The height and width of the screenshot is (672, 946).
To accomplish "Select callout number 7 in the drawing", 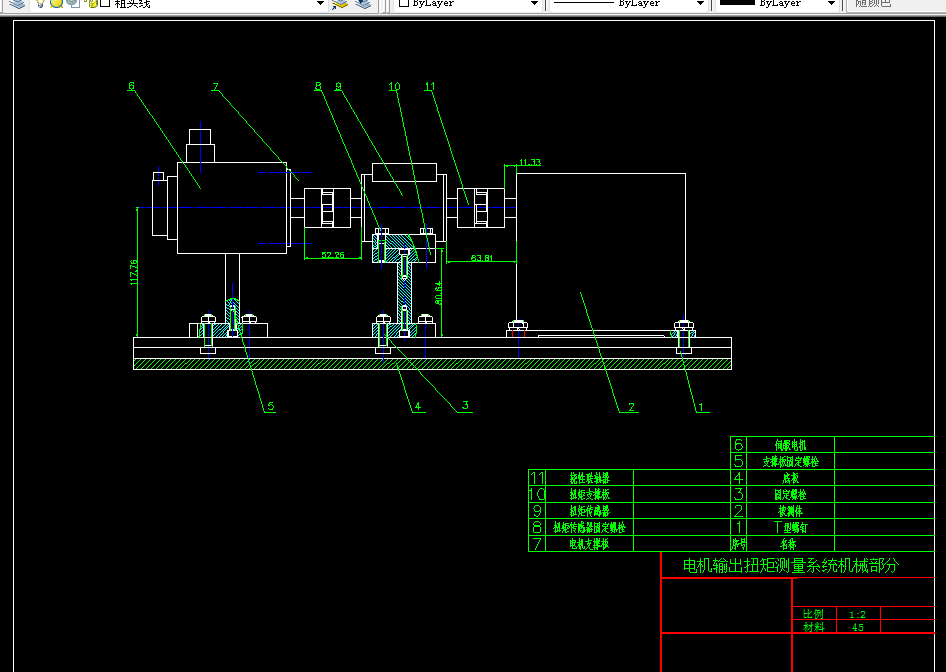I will coord(215,87).
